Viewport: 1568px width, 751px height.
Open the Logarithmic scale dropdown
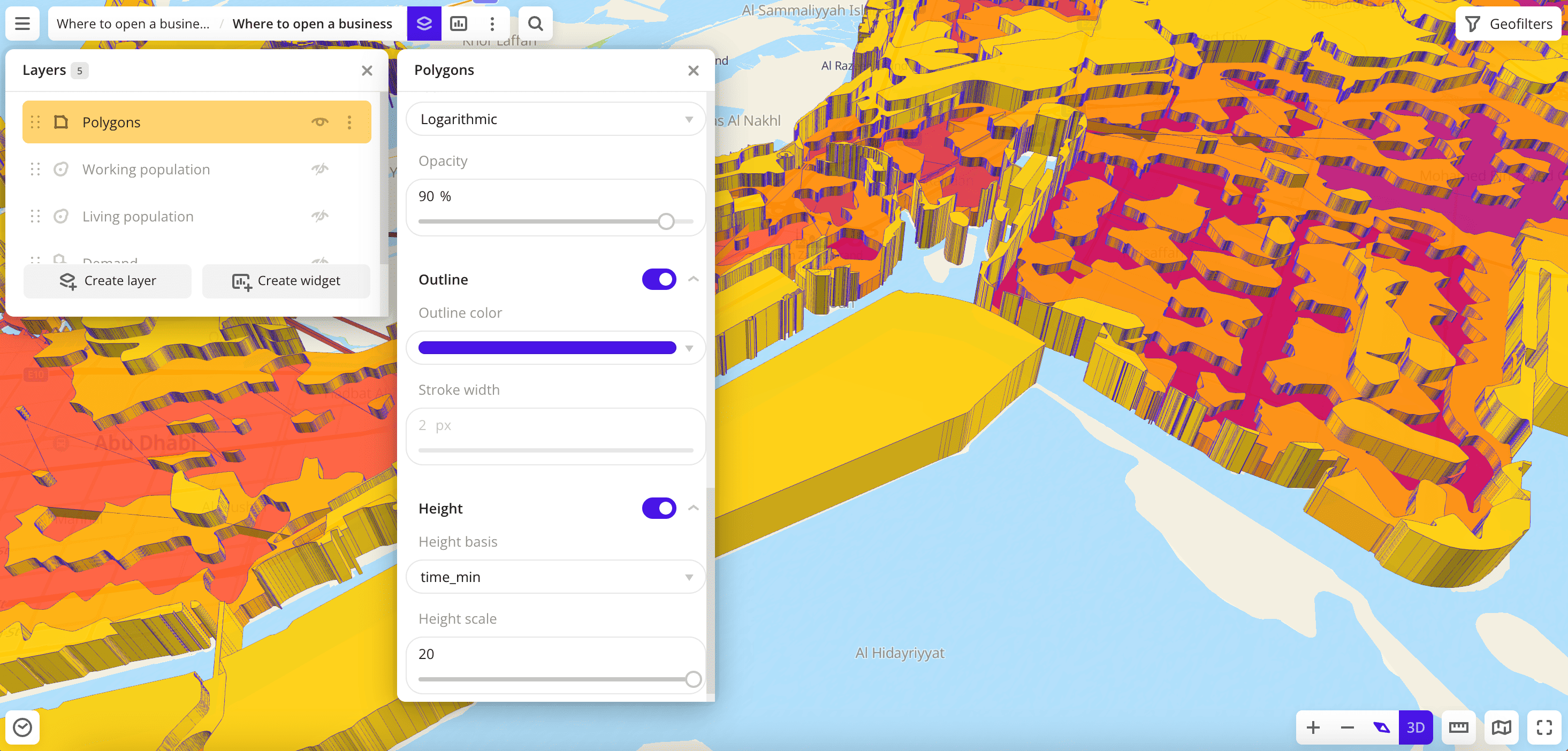[555, 119]
